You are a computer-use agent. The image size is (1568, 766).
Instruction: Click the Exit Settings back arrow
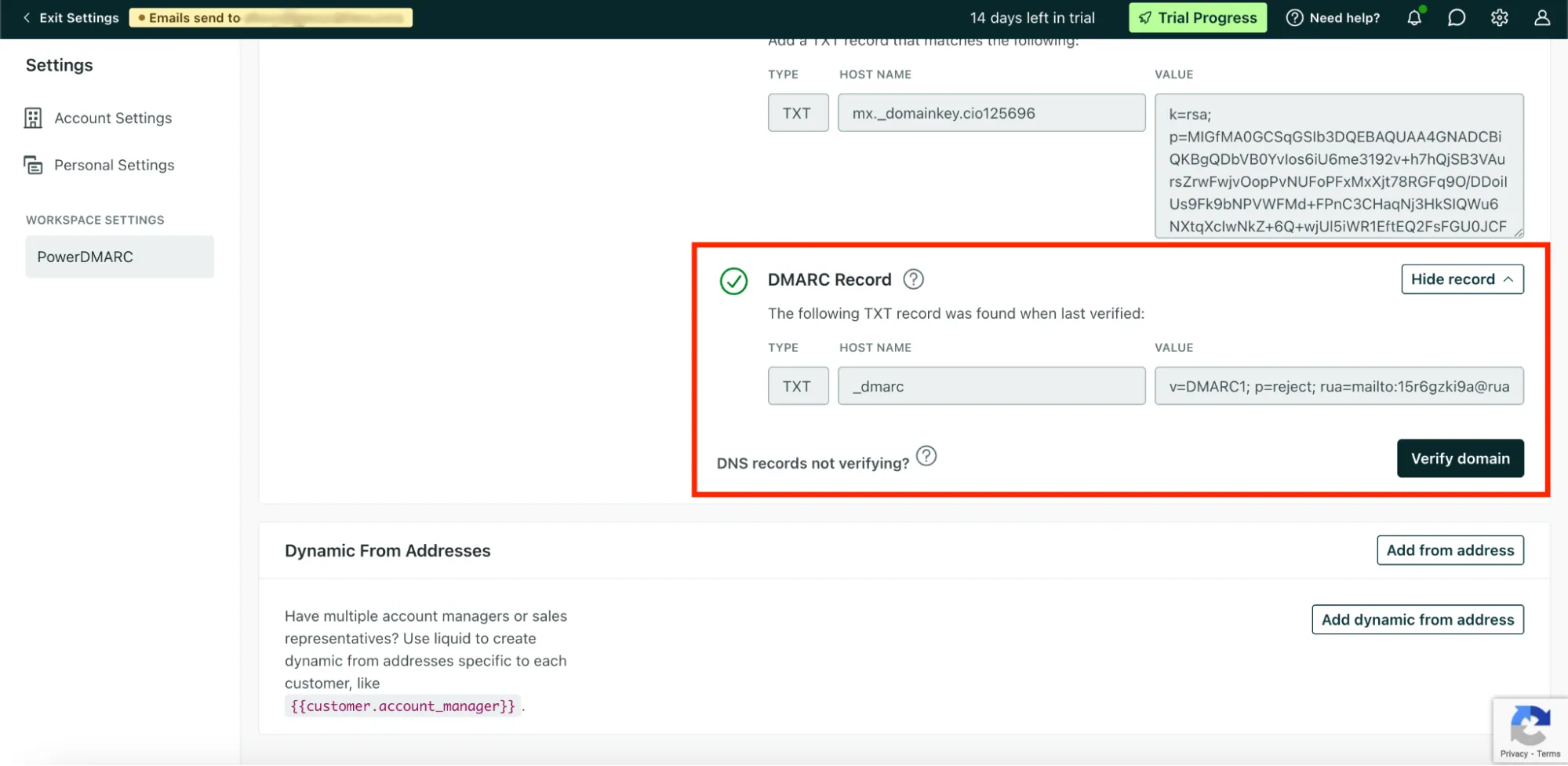coord(27,17)
